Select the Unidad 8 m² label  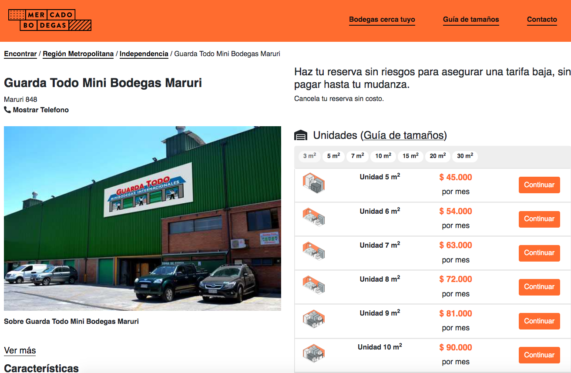tap(380, 279)
